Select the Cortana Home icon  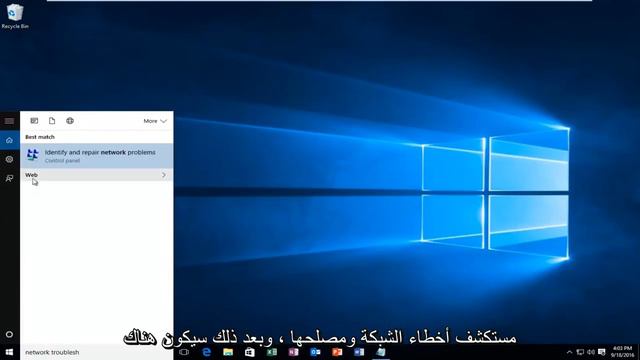[x=9, y=140]
